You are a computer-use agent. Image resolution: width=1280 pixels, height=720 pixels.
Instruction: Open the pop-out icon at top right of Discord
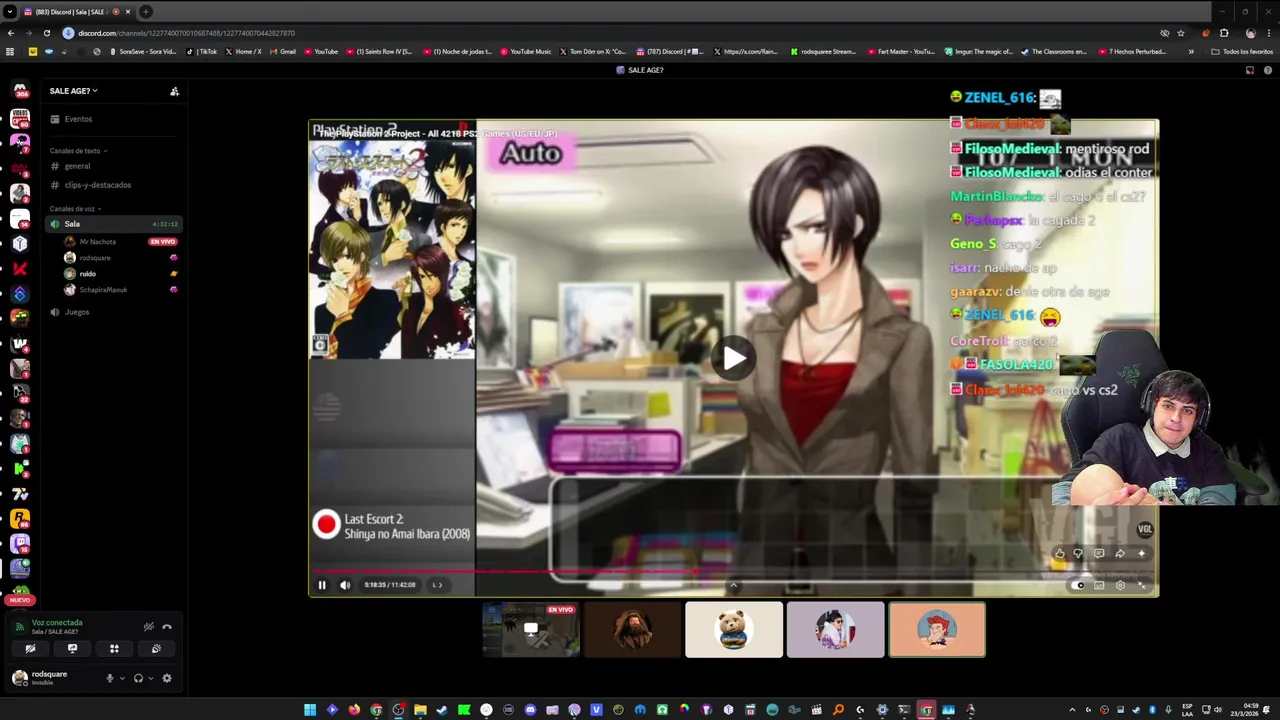(x=1250, y=70)
